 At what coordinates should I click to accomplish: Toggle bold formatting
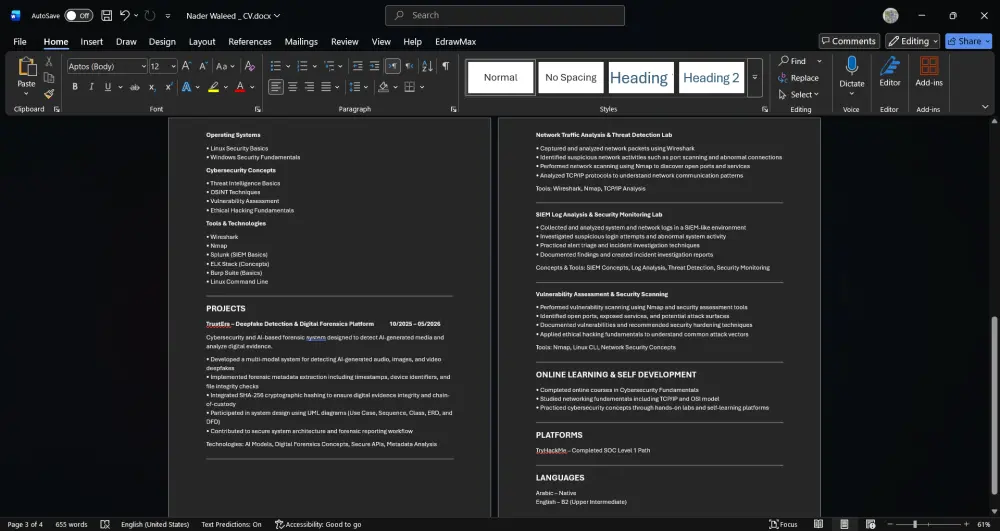click(75, 87)
